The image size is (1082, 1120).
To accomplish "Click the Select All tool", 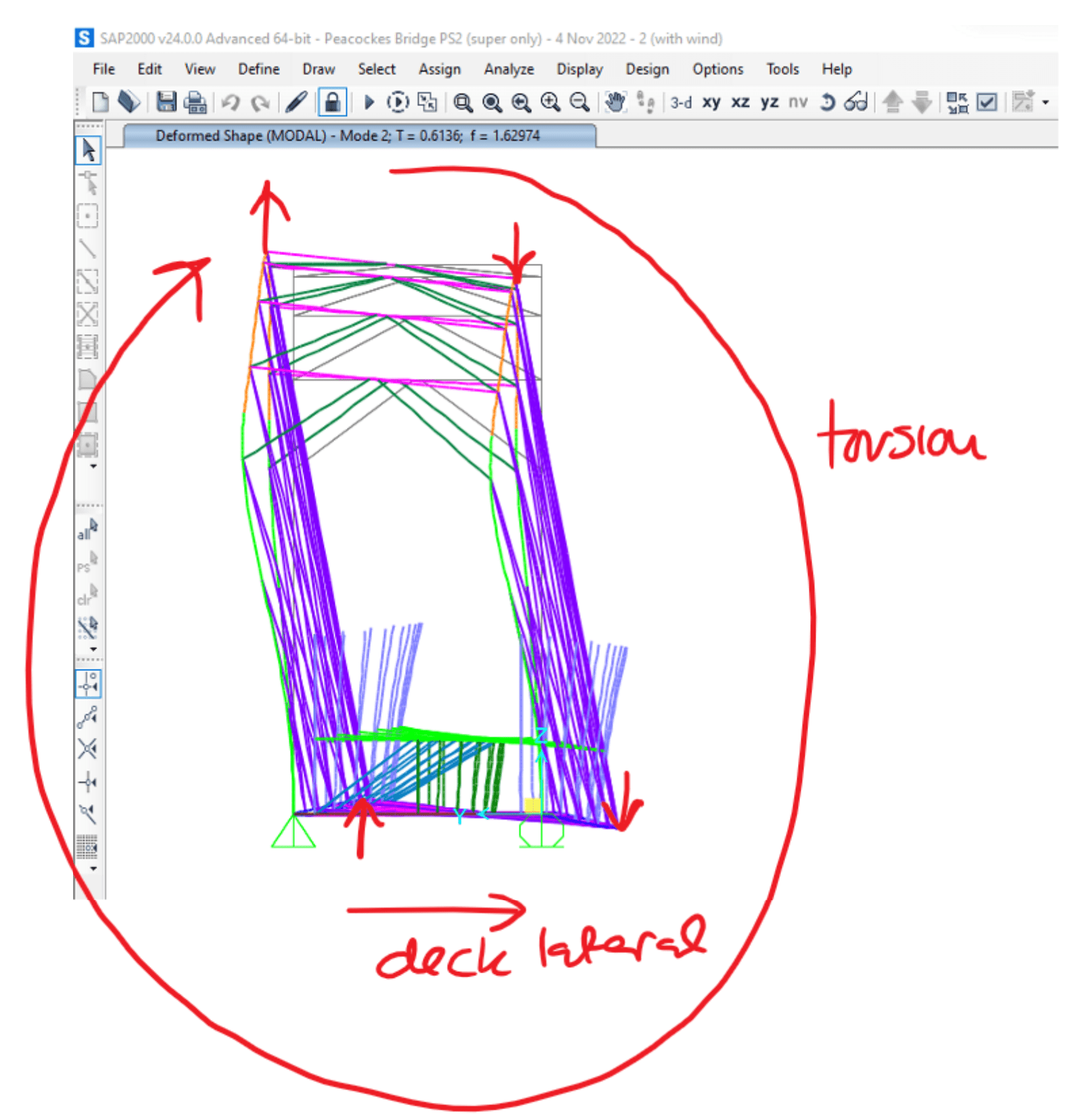I will 87,530.
